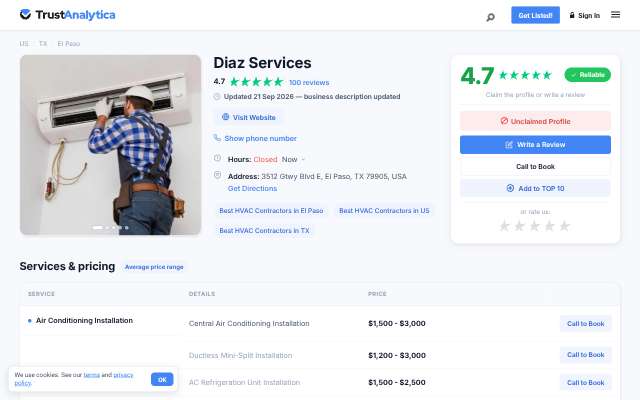
Task: Click the clock icon beside Hours
Action: 217,158
